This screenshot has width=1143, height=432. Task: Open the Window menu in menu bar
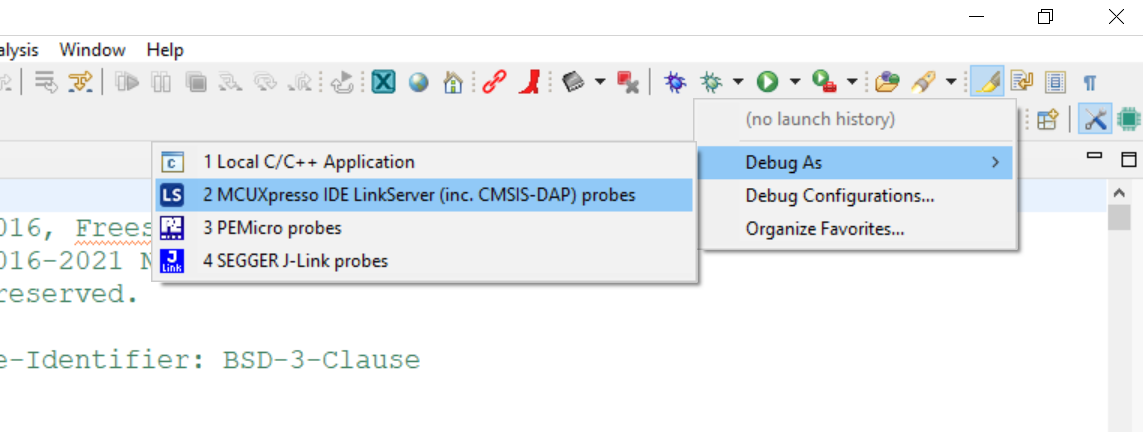[x=92, y=50]
